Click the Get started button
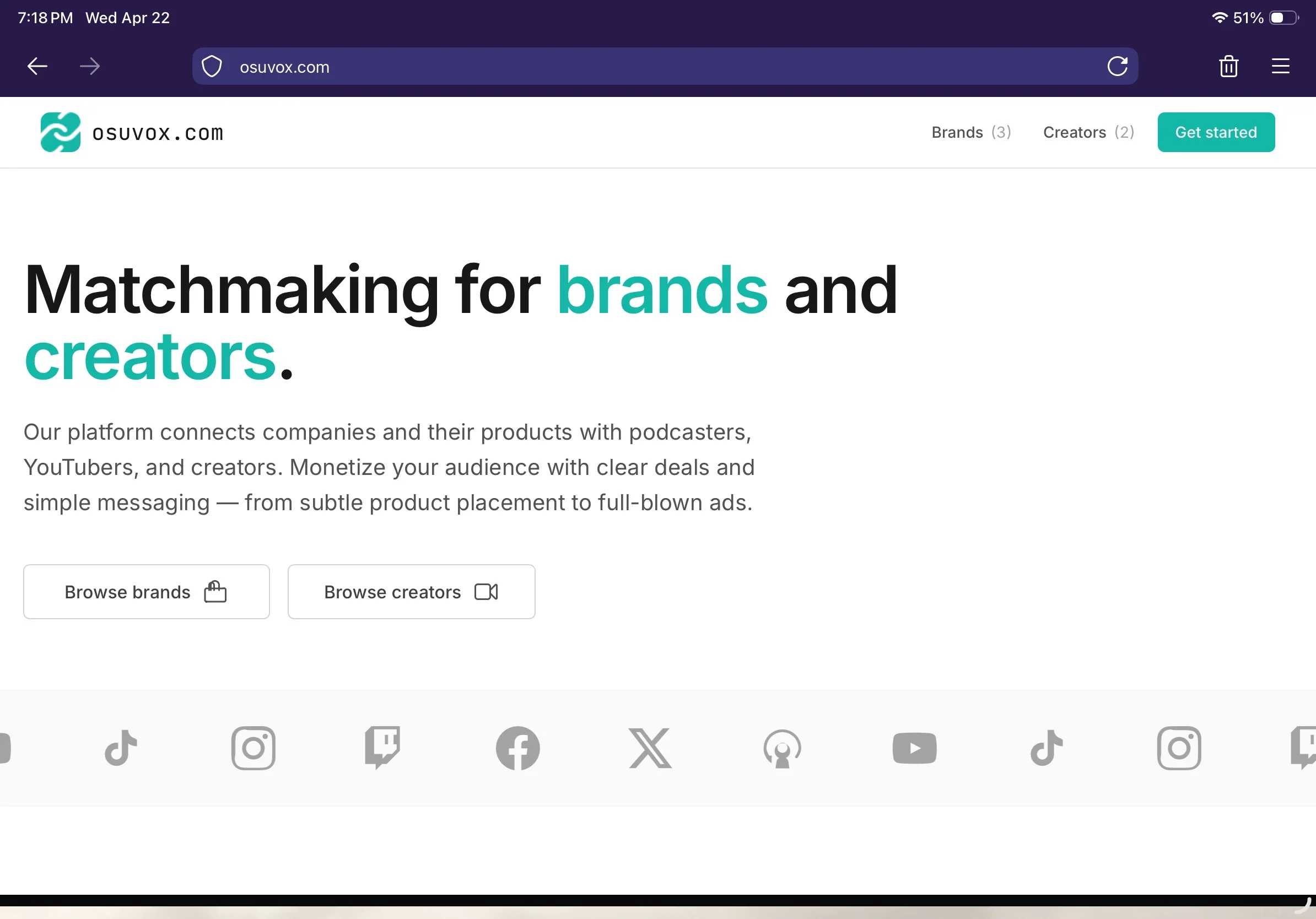Image resolution: width=1316 pixels, height=919 pixels. tap(1216, 132)
